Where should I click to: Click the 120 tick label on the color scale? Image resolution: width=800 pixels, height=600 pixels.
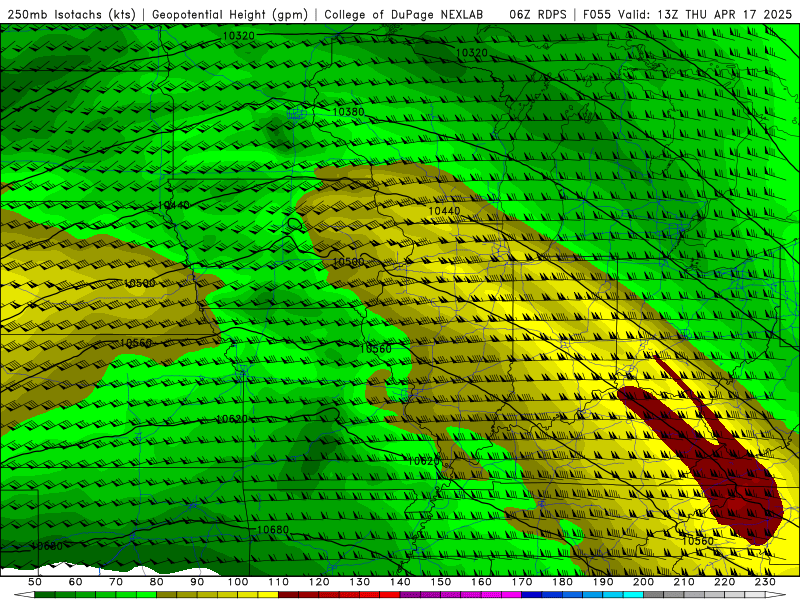(x=319, y=582)
